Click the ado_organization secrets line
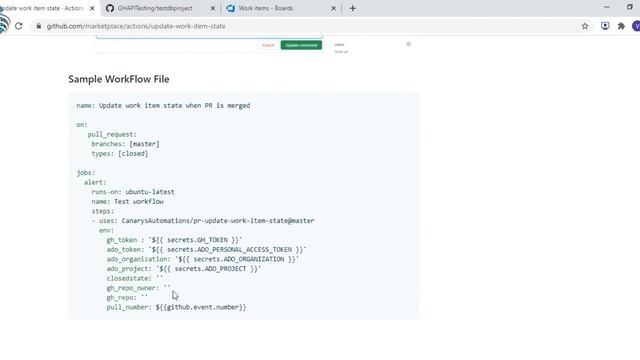This screenshot has width=640, height=360. point(203,259)
